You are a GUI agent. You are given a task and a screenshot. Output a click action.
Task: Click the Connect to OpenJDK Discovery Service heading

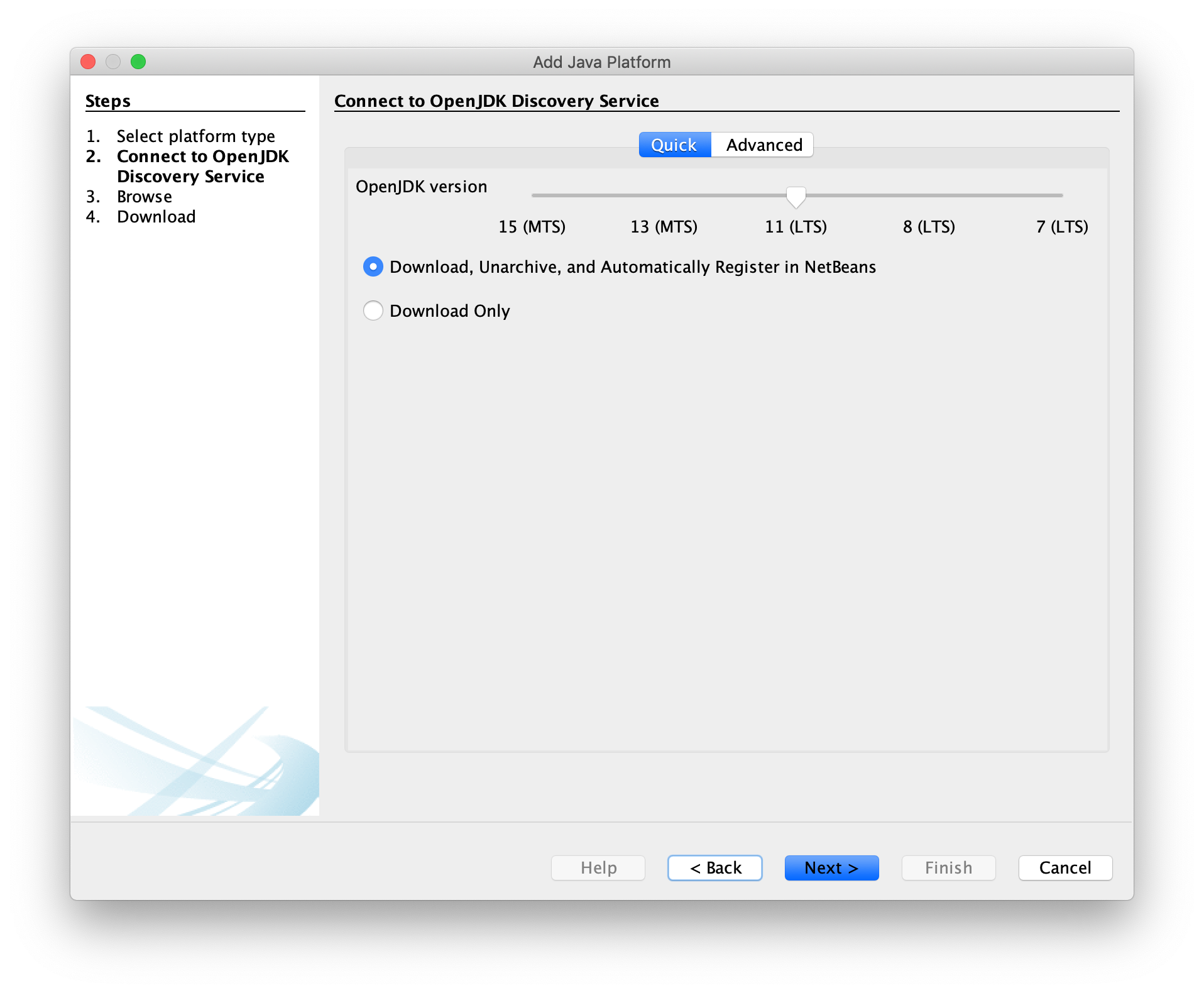click(496, 101)
